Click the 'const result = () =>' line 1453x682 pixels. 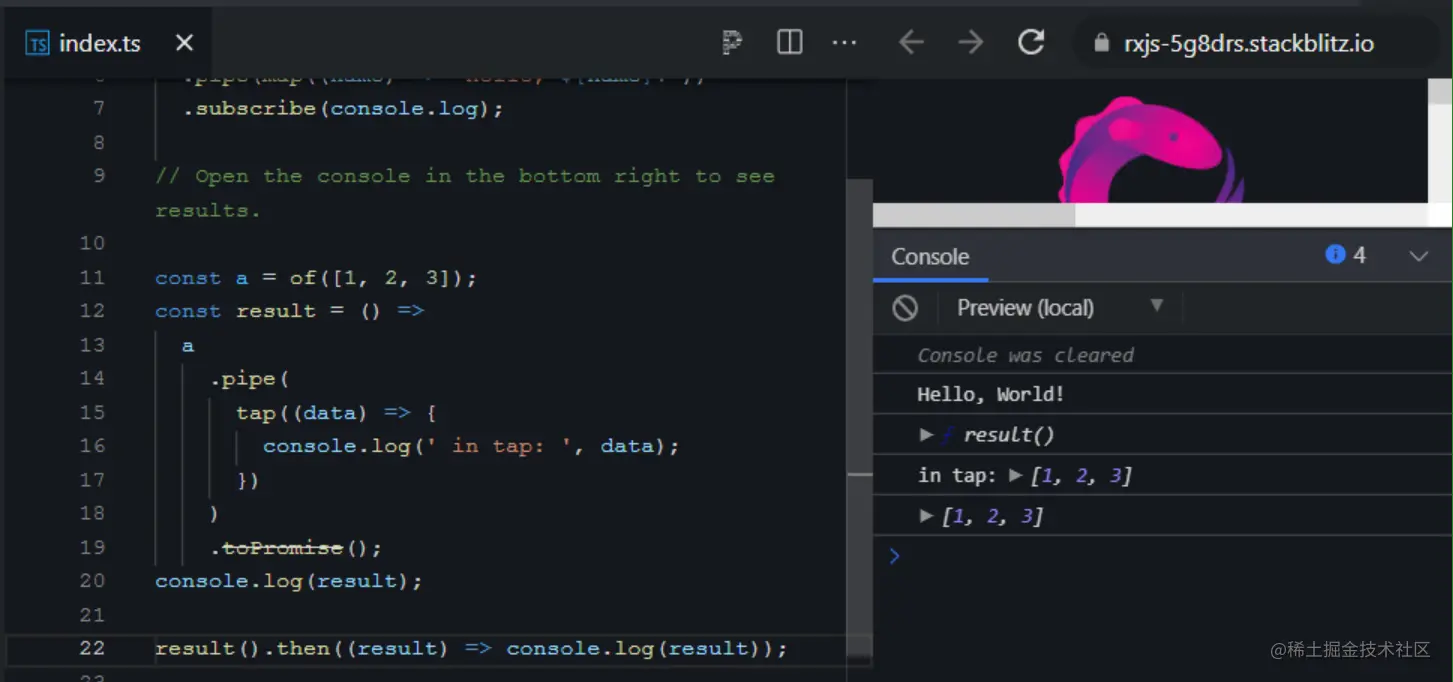[290, 311]
